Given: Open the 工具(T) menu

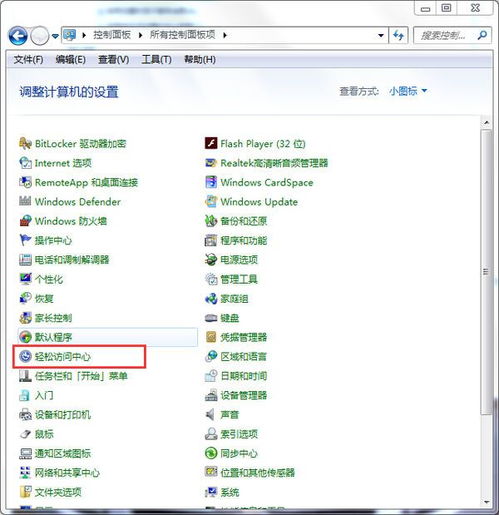Looking at the screenshot, I should [157, 60].
